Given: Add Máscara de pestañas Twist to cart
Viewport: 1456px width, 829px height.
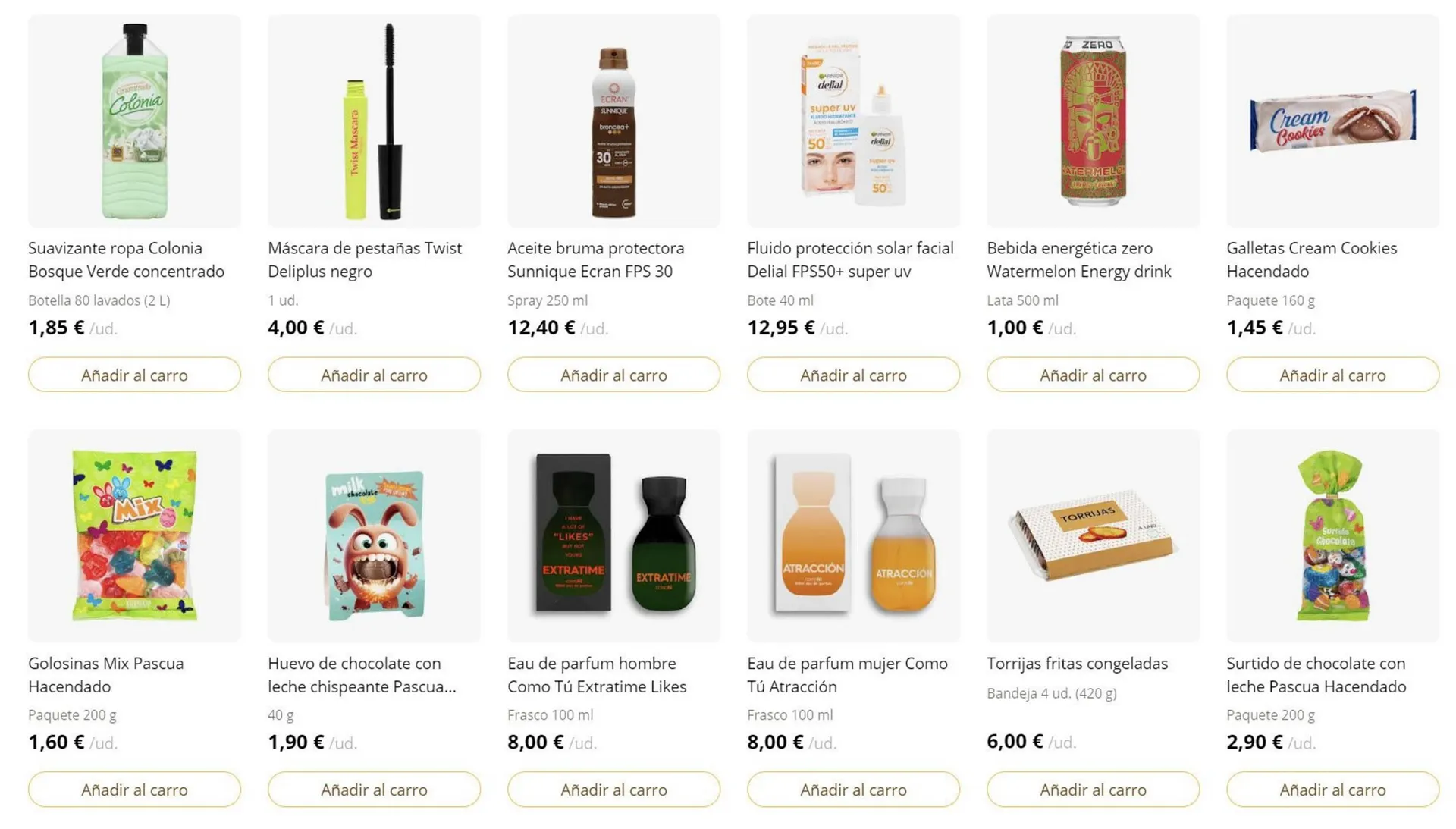Looking at the screenshot, I should [374, 375].
